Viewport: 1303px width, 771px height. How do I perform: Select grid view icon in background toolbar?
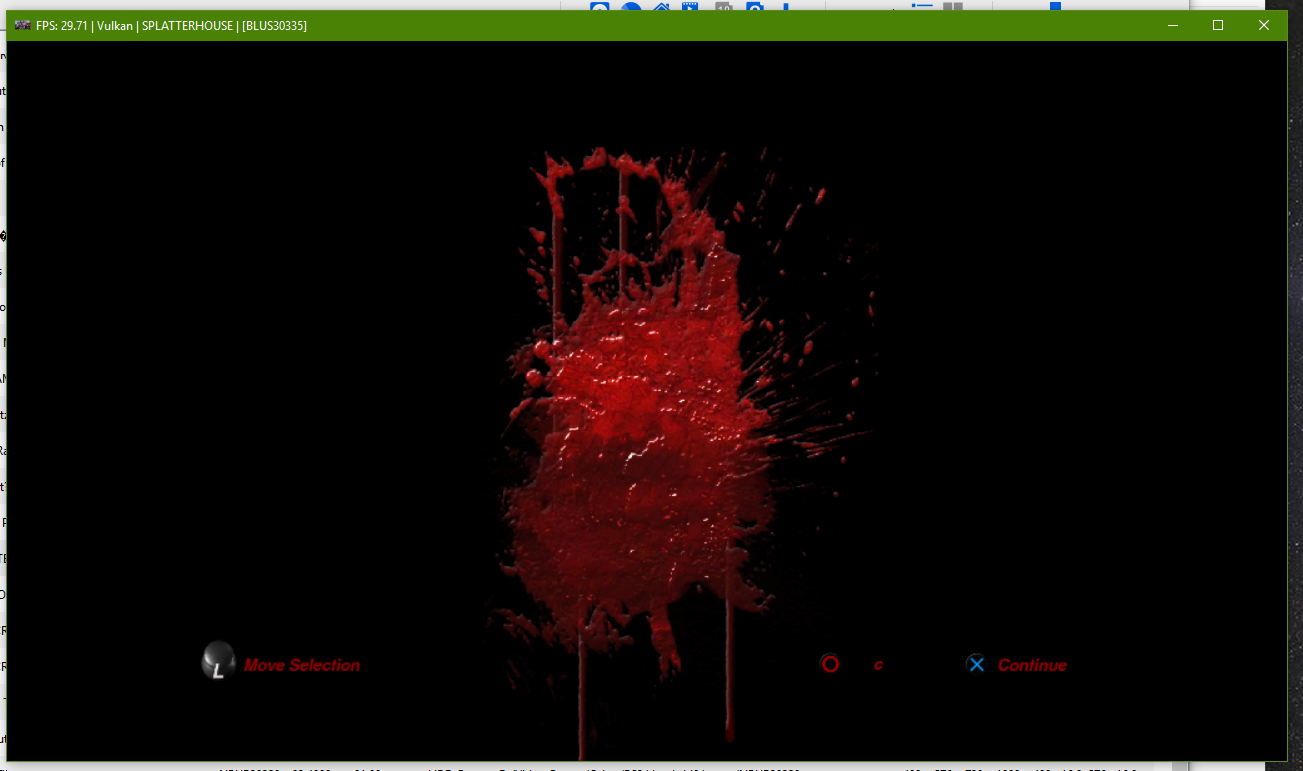pyautogui.click(x=953, y=5)
